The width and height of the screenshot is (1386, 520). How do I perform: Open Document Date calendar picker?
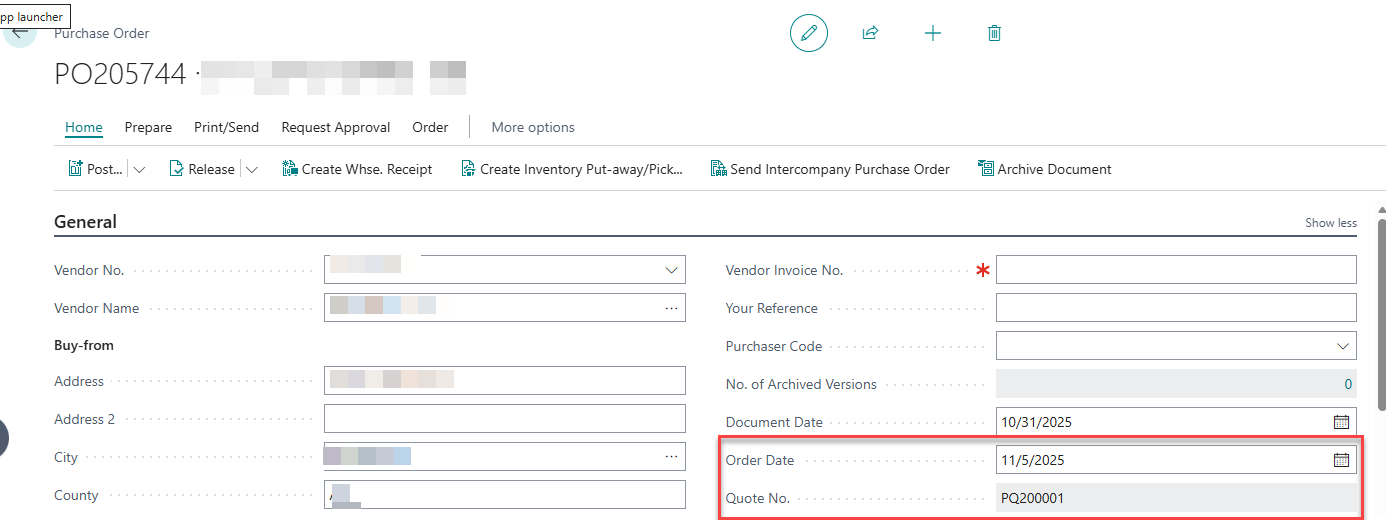tap(1341, 422)
